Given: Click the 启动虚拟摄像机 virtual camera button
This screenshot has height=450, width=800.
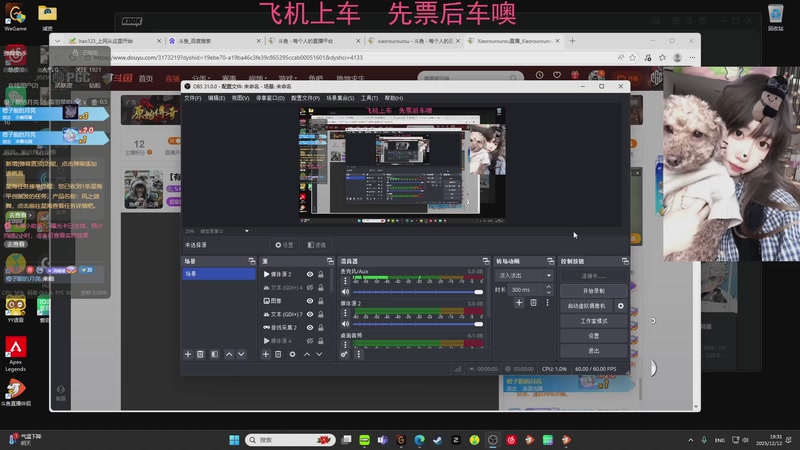Looking at the screenshot, I should 587,306.
